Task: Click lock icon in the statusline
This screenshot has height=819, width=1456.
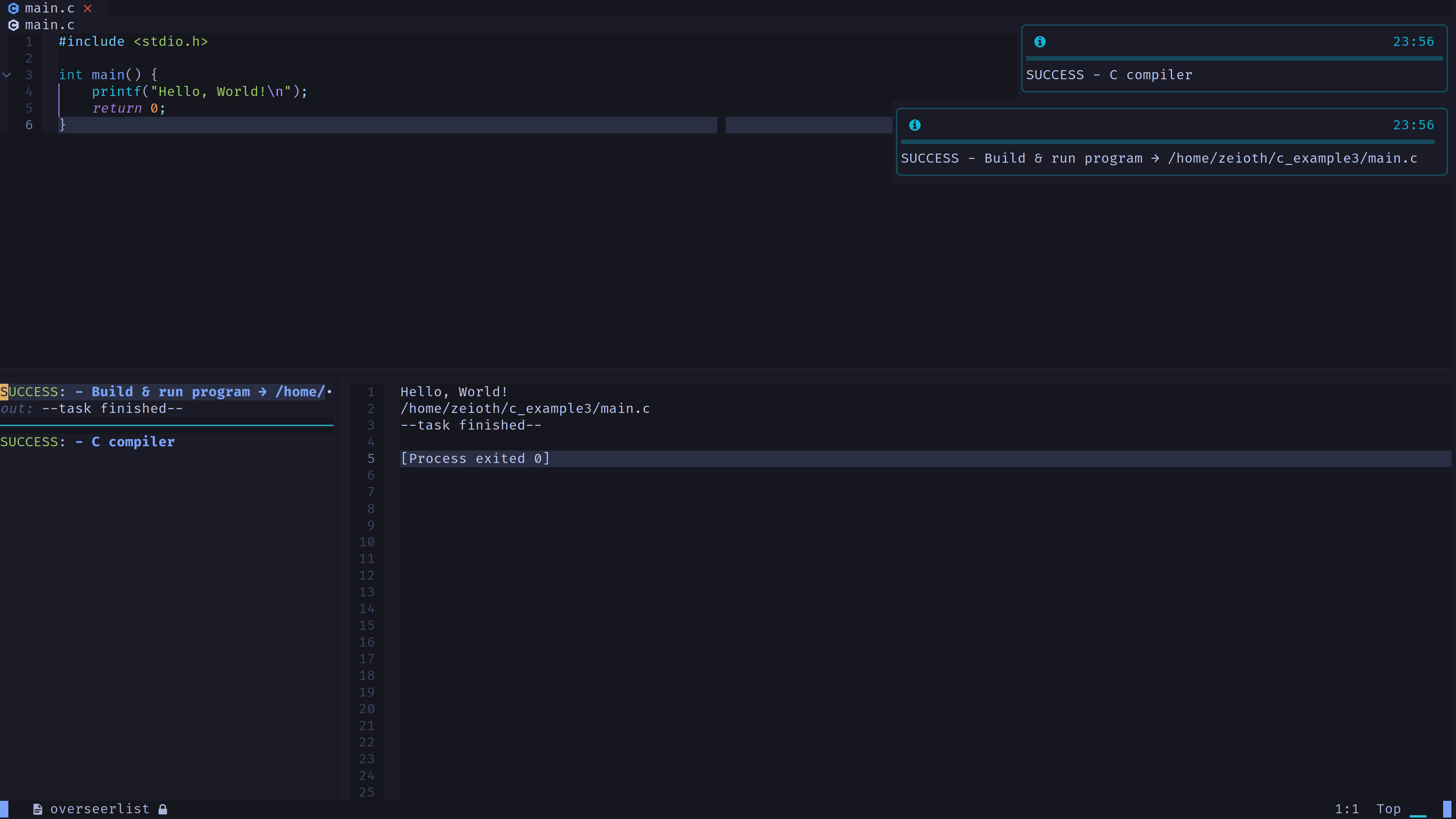Action: pyautogui.click(x=163, y=810)
